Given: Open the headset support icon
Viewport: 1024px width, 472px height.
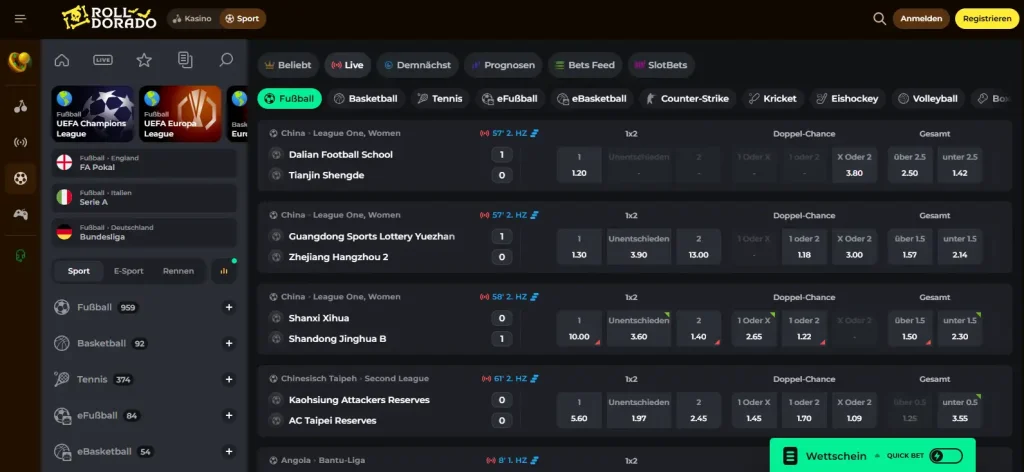Looking at the screenshot, I should (x=20, y=255).
